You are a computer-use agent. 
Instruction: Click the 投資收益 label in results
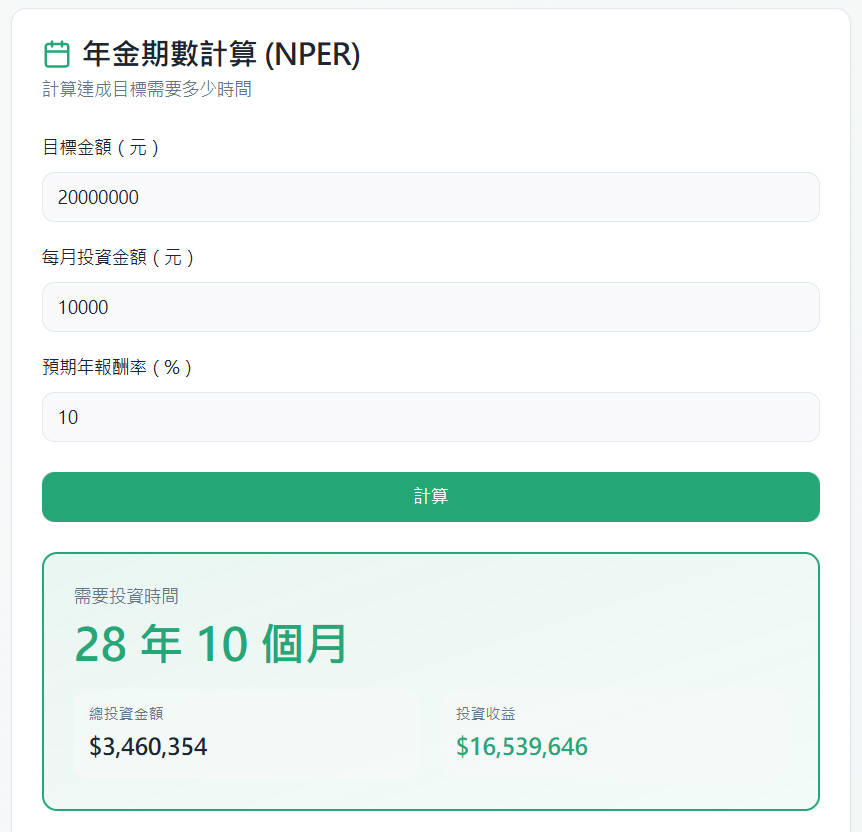[x=486, y=713]
